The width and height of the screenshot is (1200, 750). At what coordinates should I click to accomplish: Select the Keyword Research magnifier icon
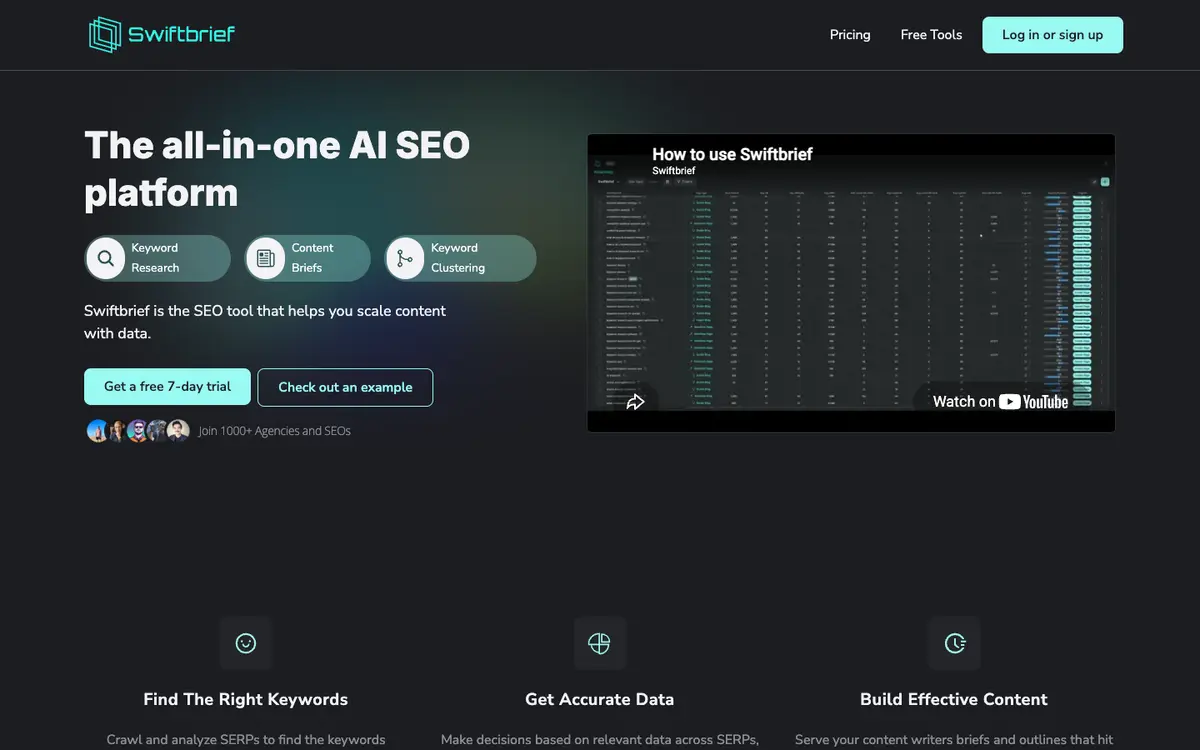105,258
